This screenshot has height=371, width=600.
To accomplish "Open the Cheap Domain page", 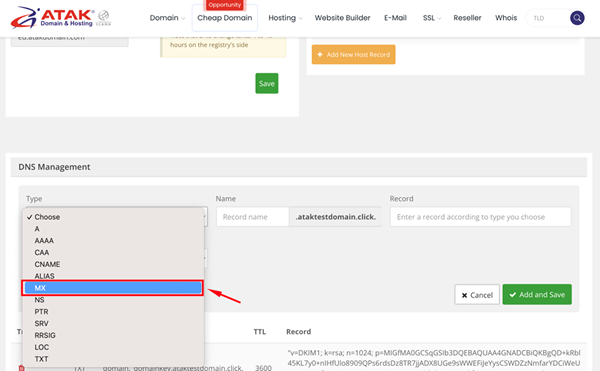I will click(x=225, y=18).
